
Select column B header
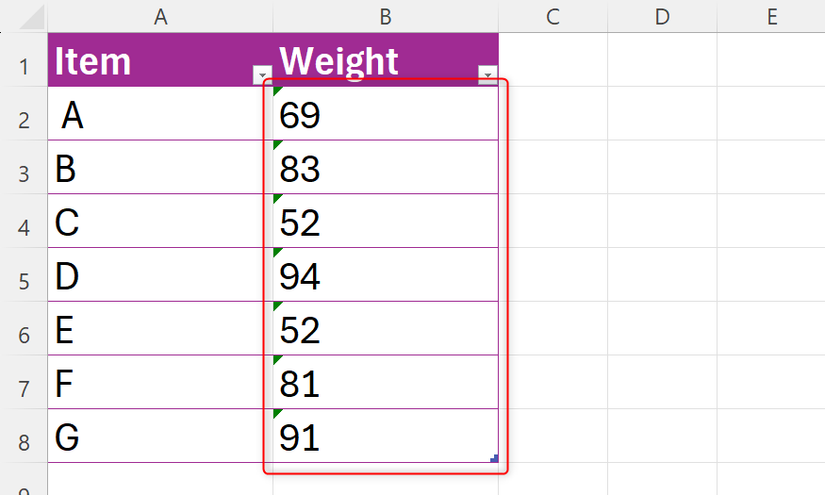[385, 16]
